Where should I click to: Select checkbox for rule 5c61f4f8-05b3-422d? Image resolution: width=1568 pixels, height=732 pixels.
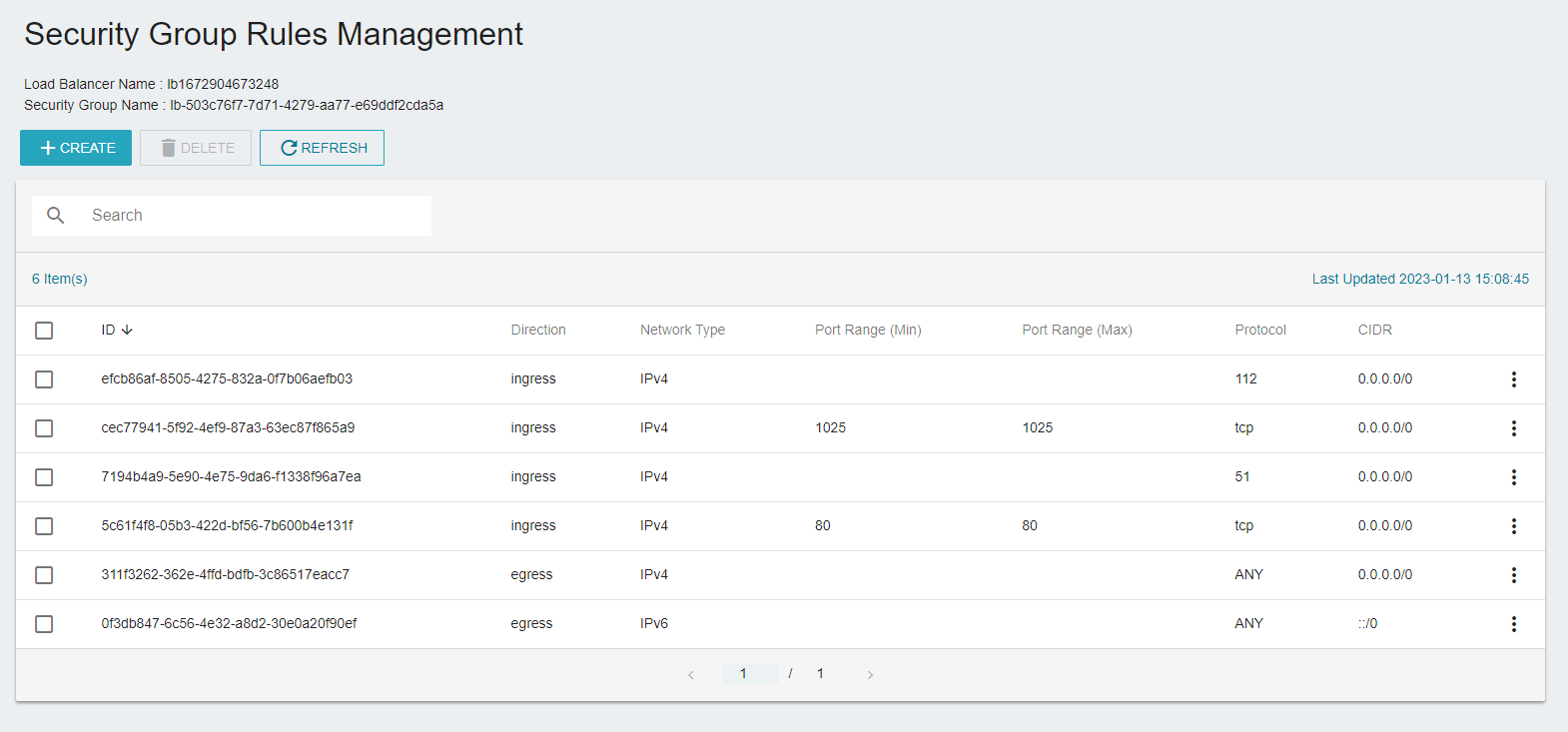[44, 526]
